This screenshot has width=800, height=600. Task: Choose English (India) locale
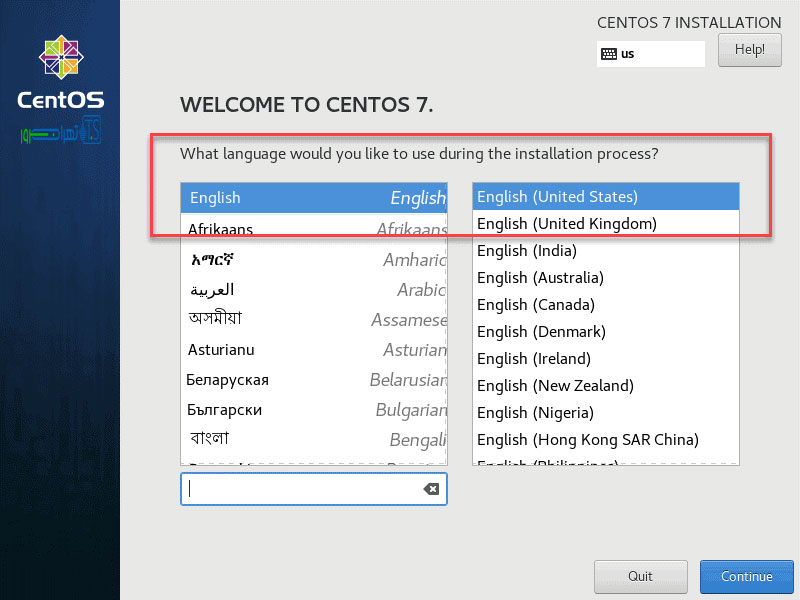(605, 251)
